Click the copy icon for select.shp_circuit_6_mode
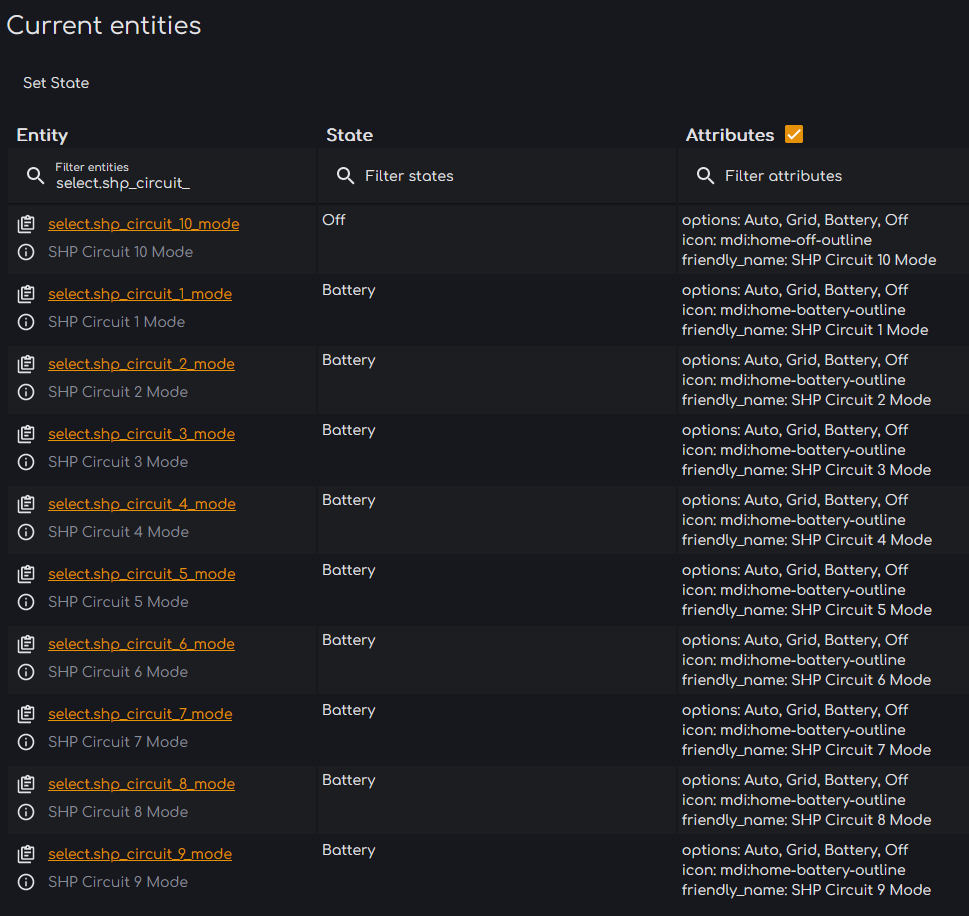 [x=27, y=644]
